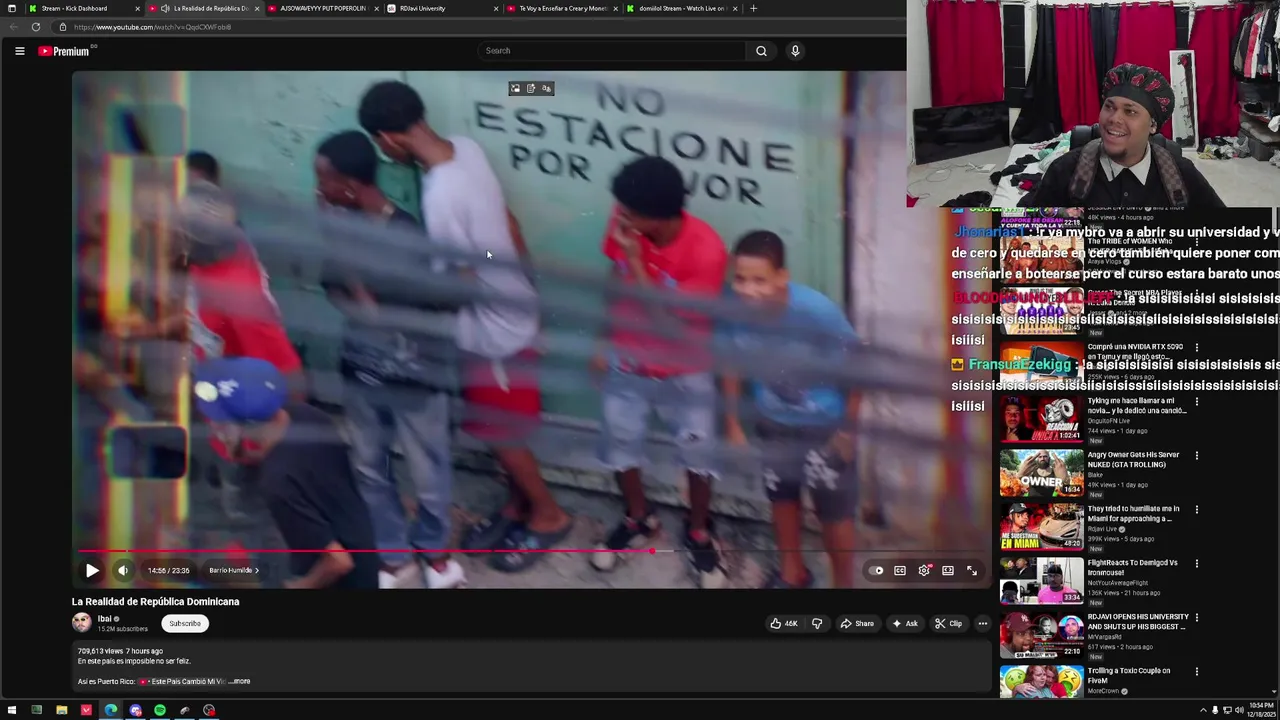Open options for Compré una NVIDIA RTX 5090
Screen dimensions: 1280x720
(x=1196, y=348)
